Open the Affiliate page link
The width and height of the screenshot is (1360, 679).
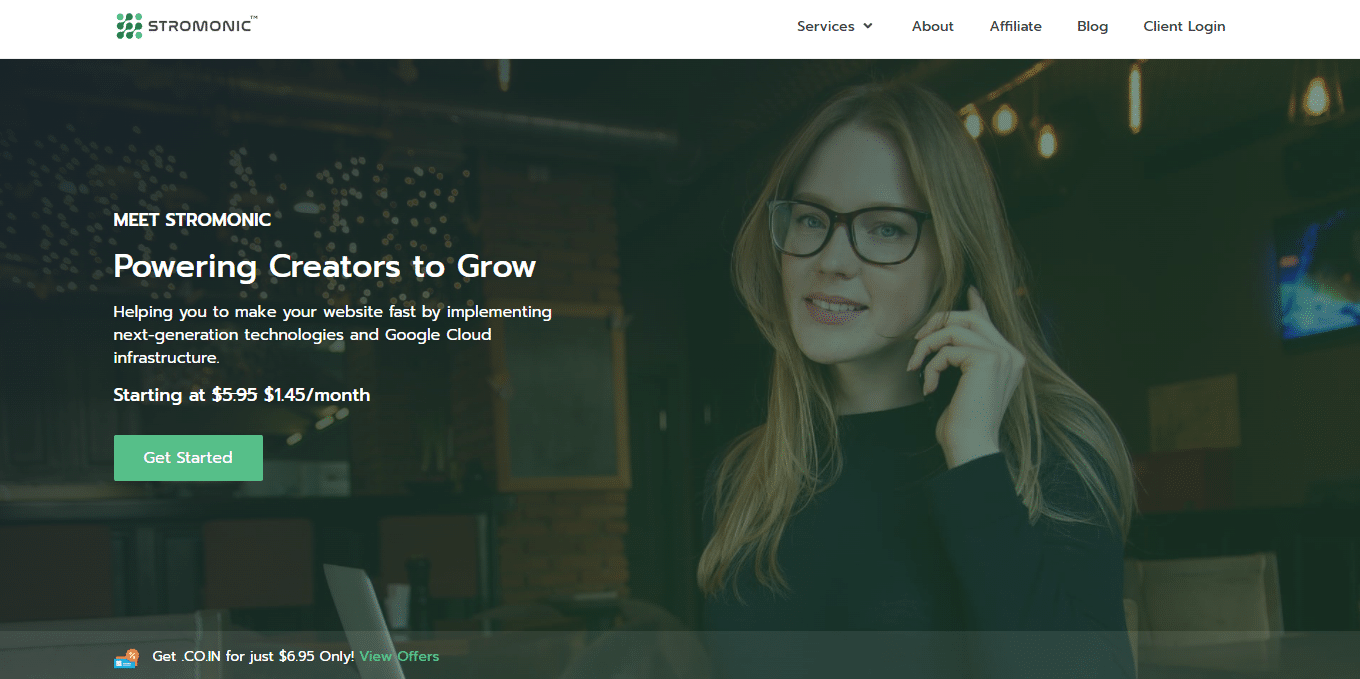point(1015,26)
